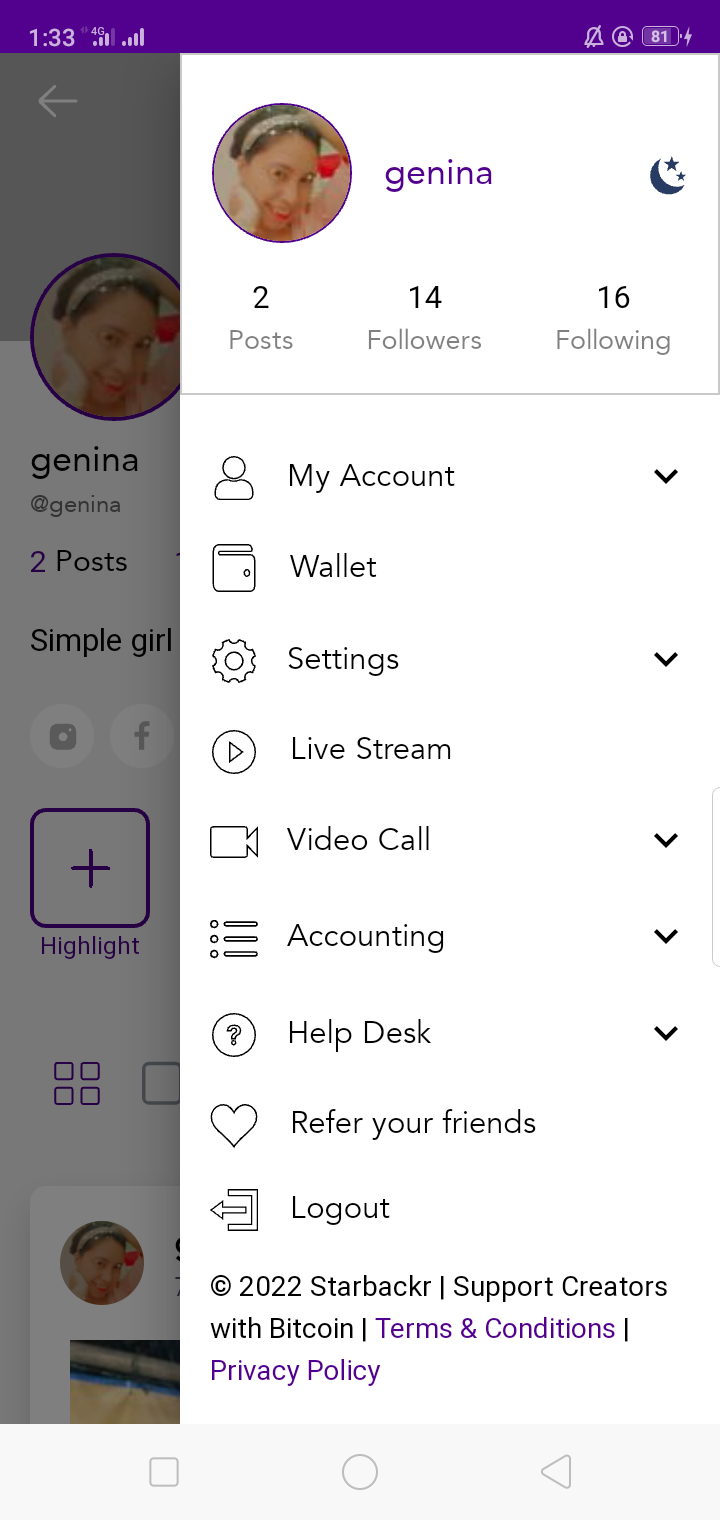
Task: Tap the Settings gear icon
Action: coord(234,660)
